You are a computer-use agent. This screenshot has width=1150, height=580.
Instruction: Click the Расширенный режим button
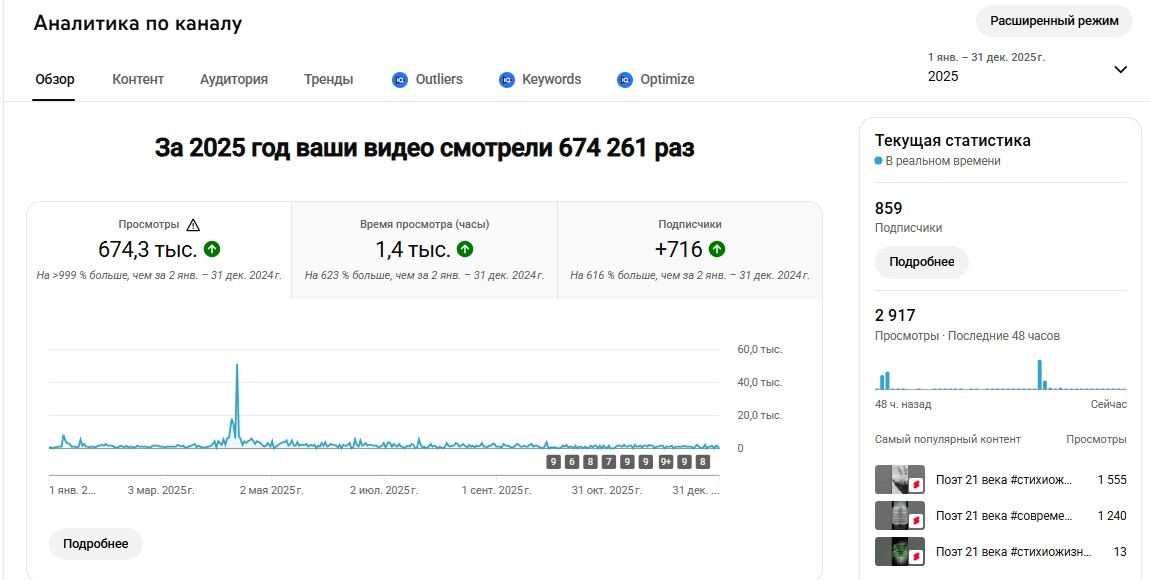(1055, 21)
